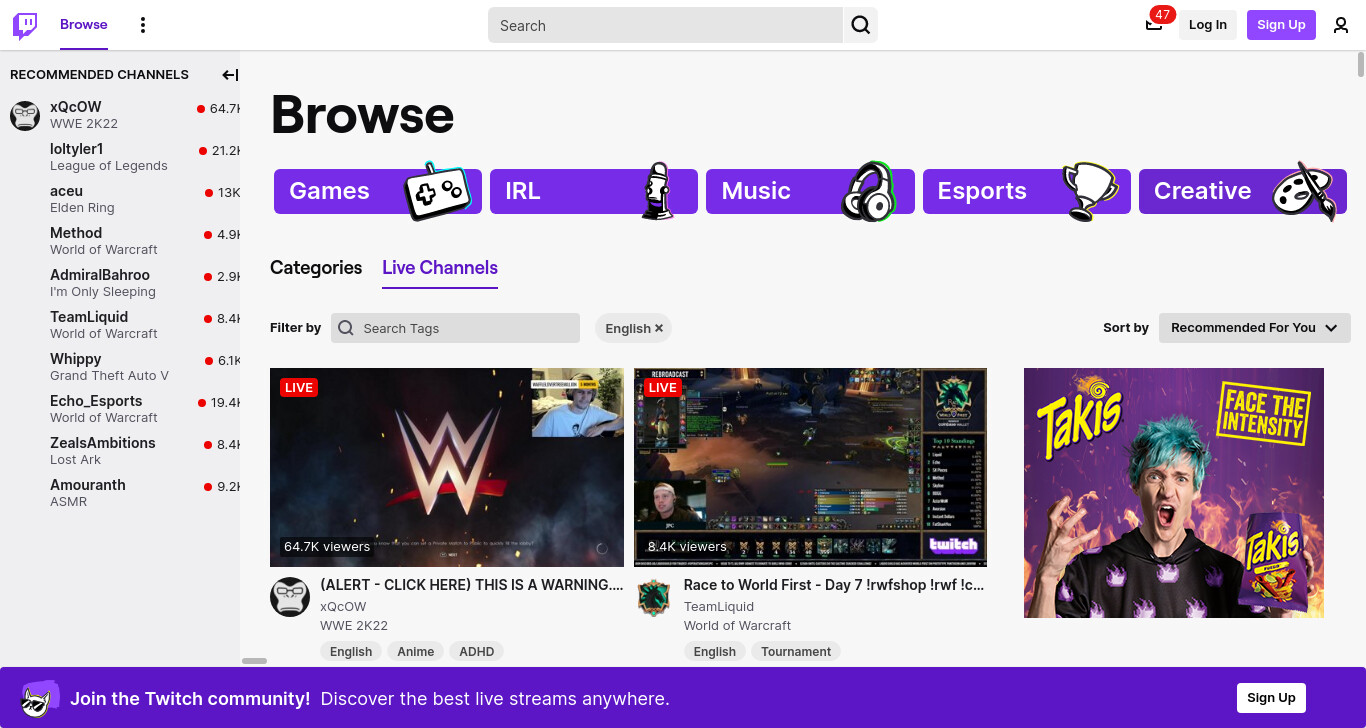Click WWE 2K22 game link under stream
Image resolution: width=1366 pixels, height=728 pixels.
pyautogui.click(x=354, y=625)
